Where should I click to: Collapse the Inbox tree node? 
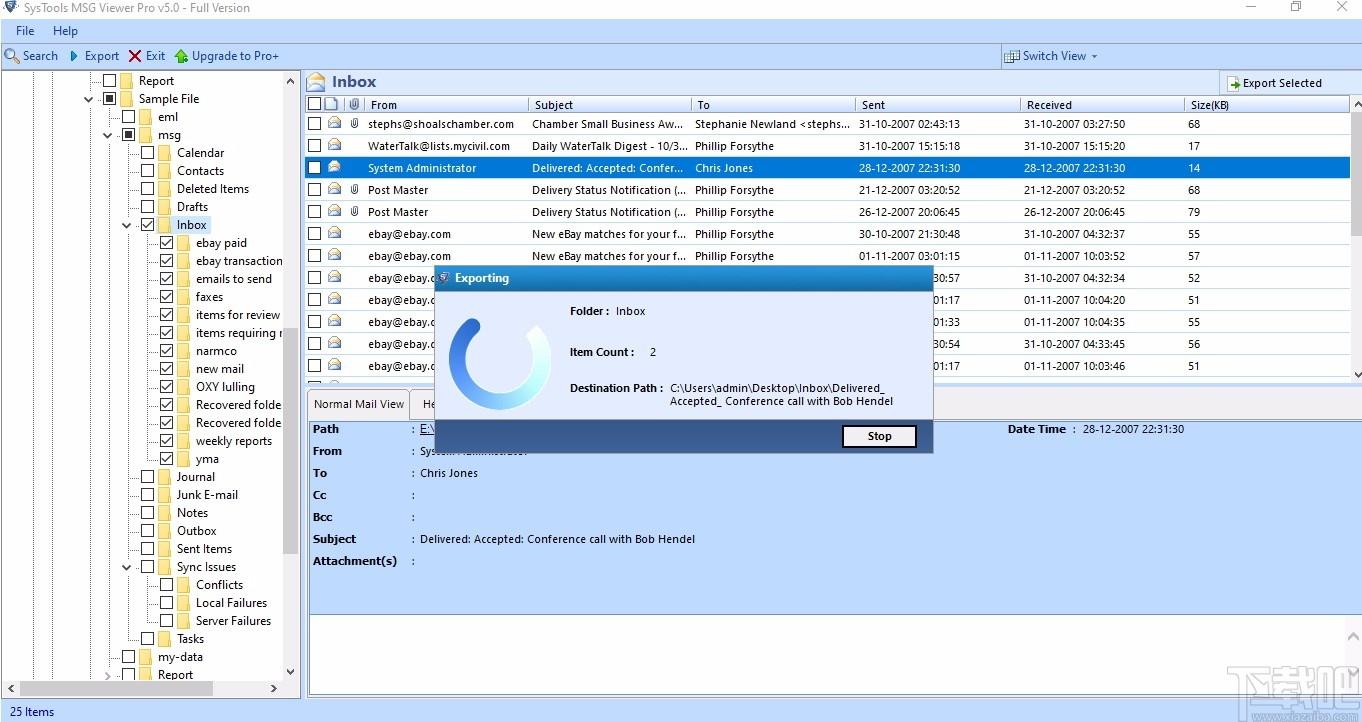(127, 225)
